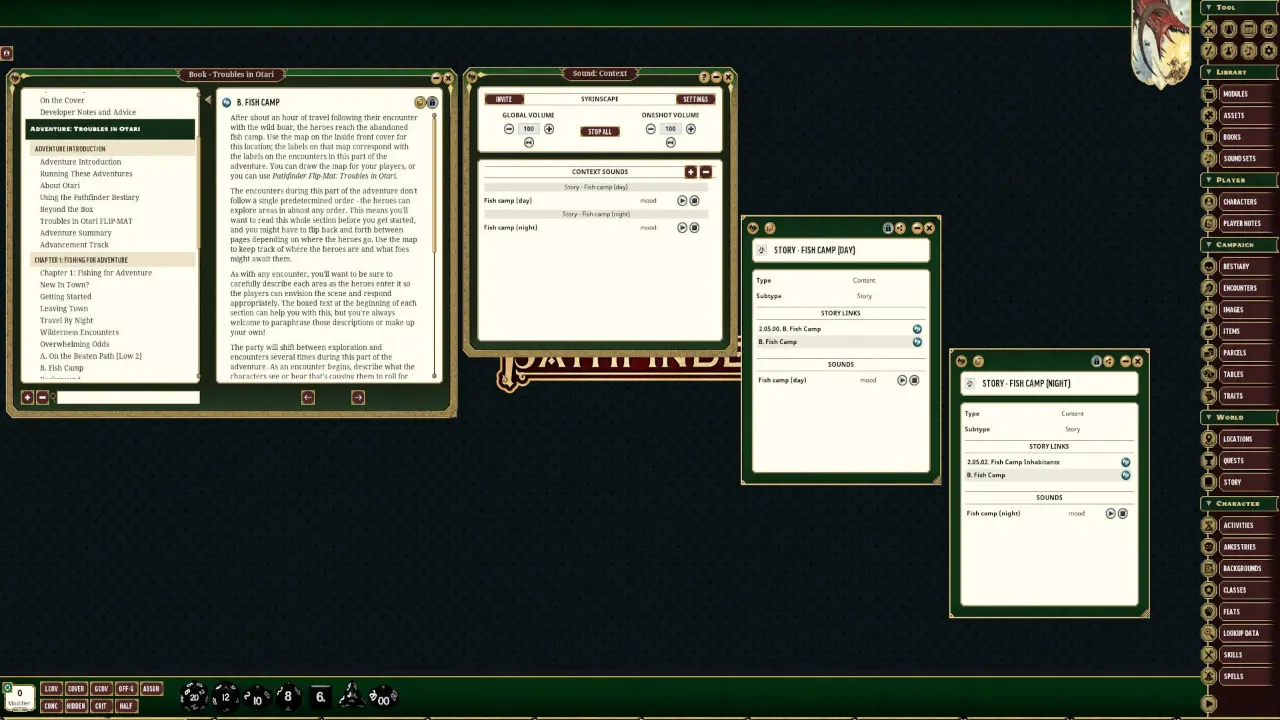Roll the d8 die

point(288,696)
